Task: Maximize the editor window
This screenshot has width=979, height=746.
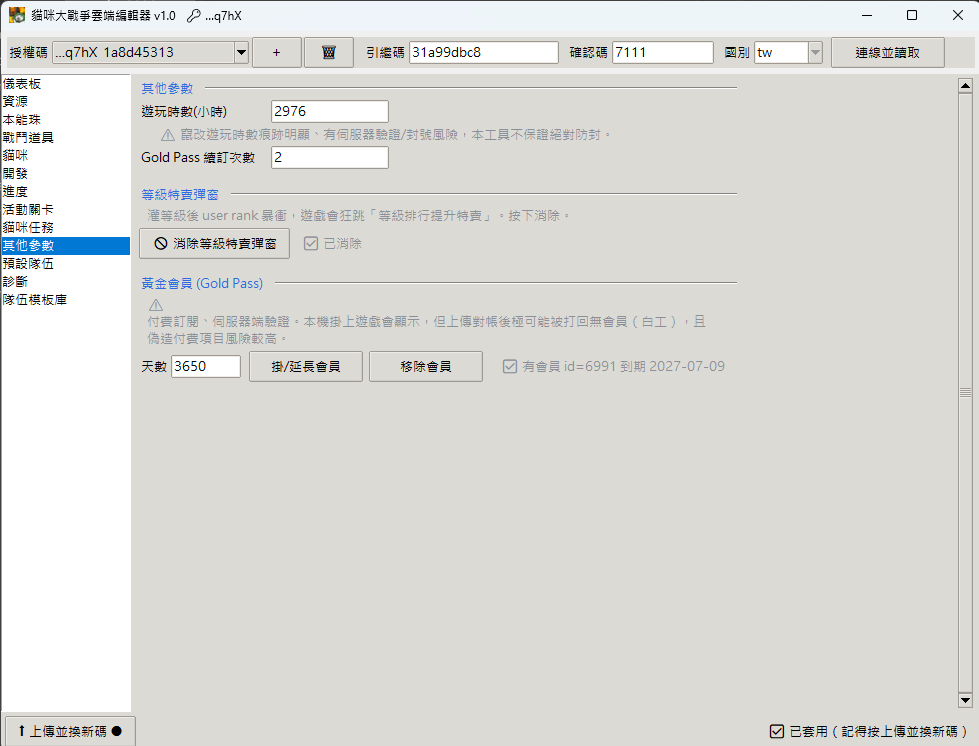Action: pyautogui.click(x=912, y=15)
